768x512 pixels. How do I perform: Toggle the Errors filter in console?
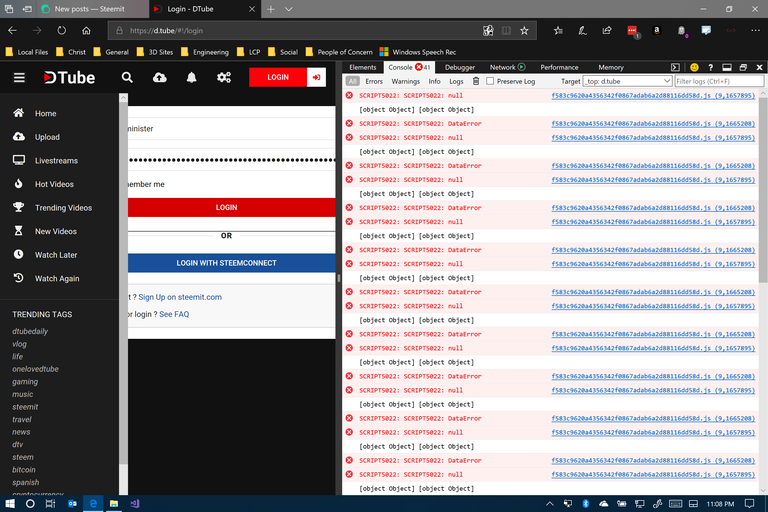[x=373, y=81]
